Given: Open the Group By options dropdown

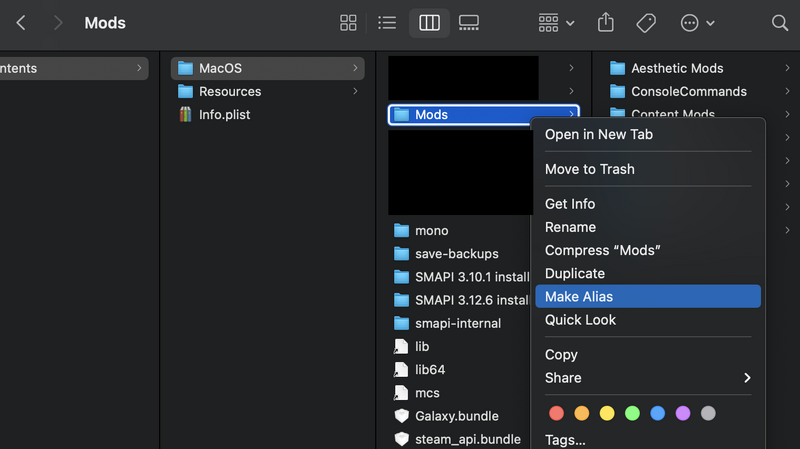Looking at the screenshot, I should [x=556, y=23].
